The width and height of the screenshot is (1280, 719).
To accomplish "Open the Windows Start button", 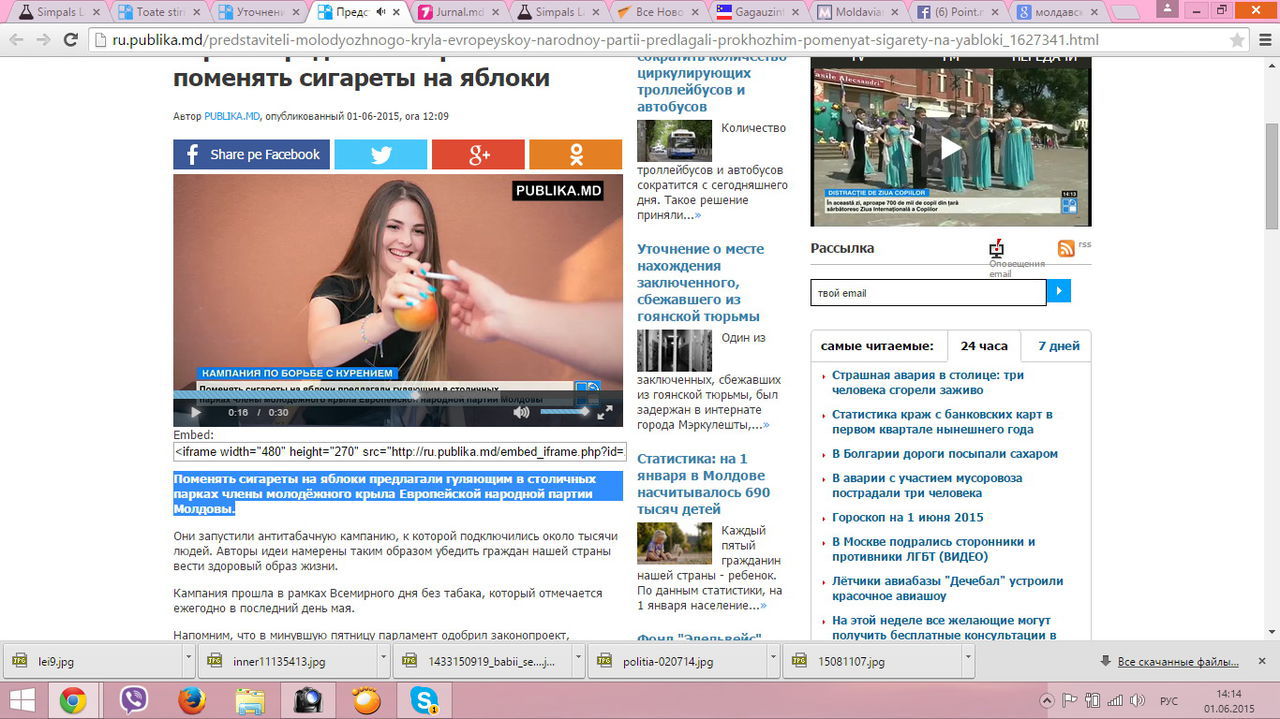I will tap(22, 701).
